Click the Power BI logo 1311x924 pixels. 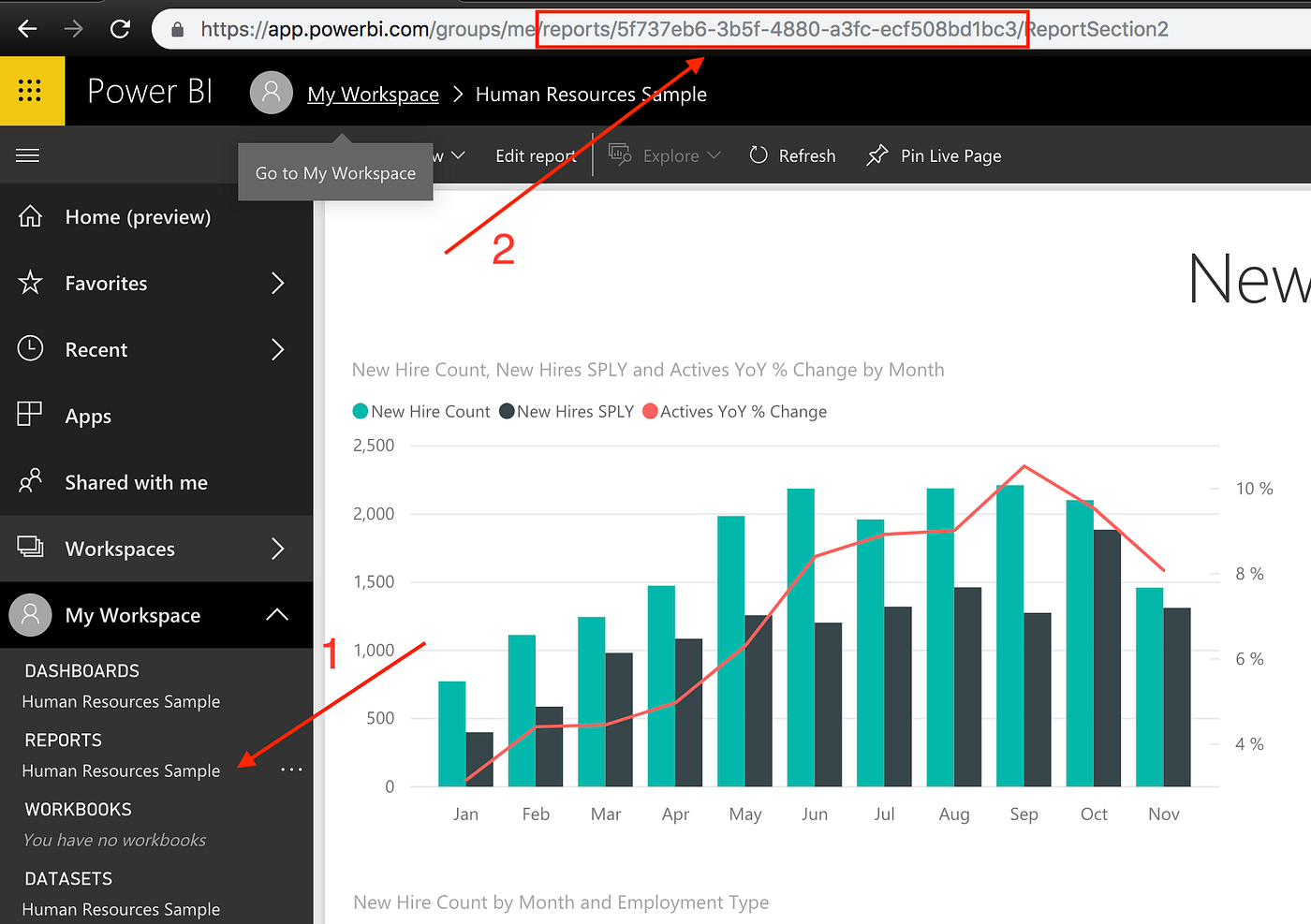coord(149,91)
